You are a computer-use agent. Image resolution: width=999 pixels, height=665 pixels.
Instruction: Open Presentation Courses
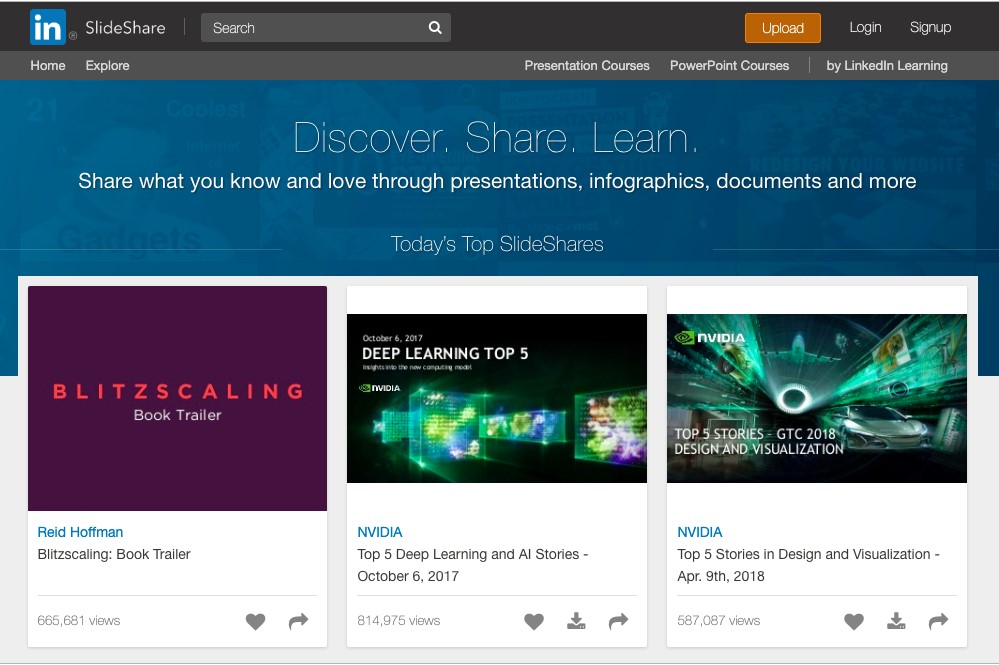pyautogui.click(x=587, y=66)
